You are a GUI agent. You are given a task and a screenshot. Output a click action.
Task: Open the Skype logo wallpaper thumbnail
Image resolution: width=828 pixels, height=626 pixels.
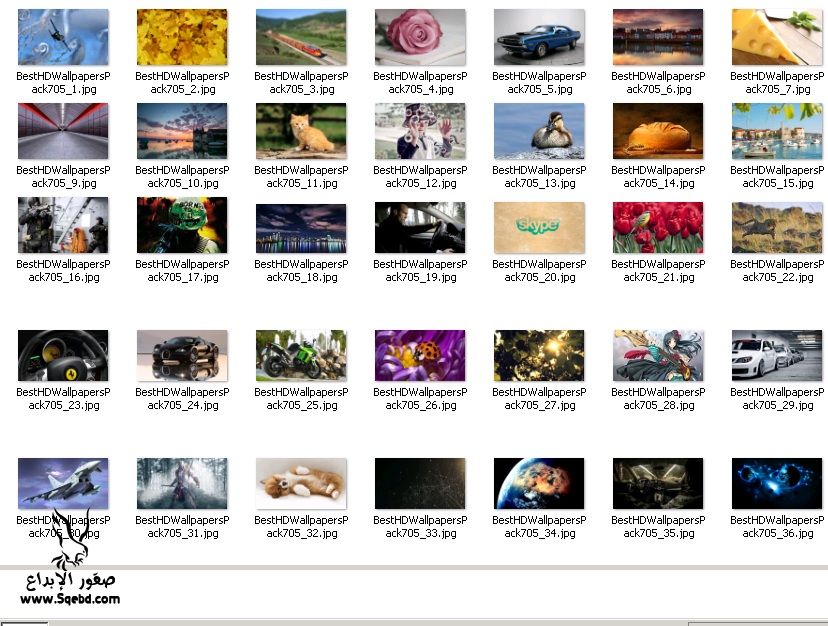tap(539, 227)
